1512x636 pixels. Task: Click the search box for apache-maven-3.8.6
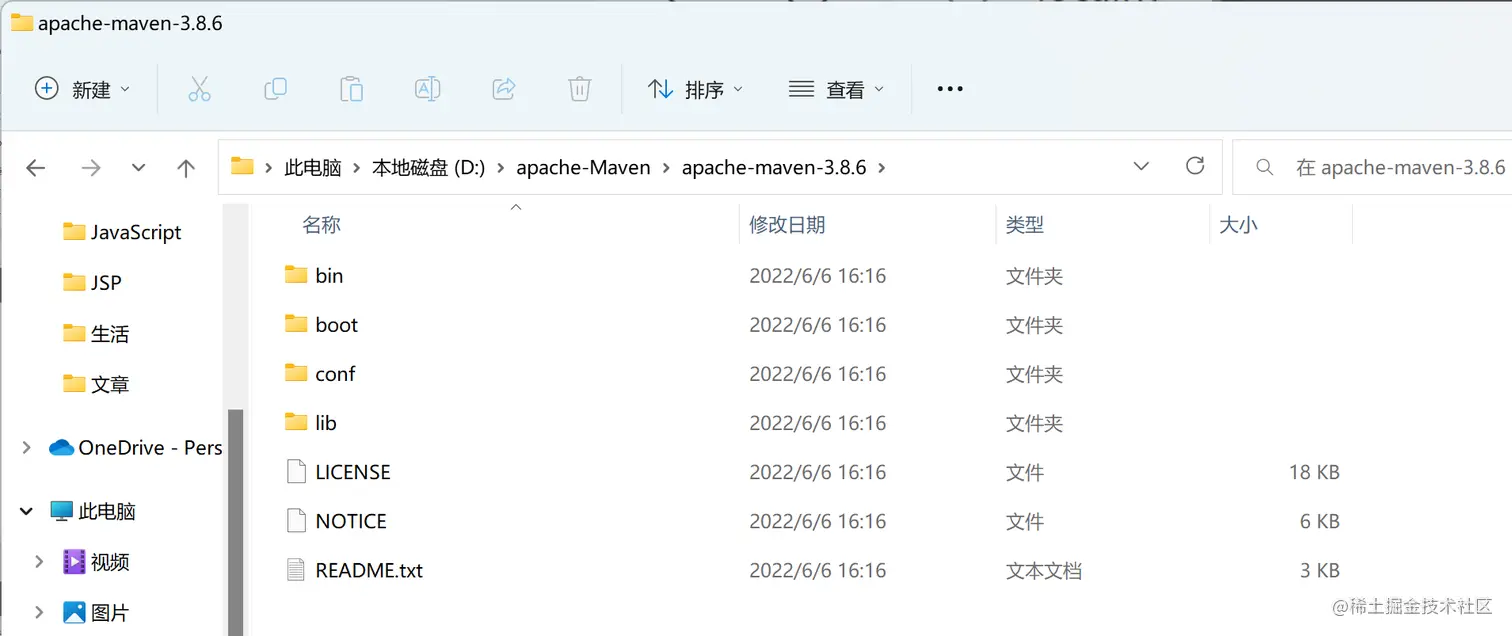click(1372, 167)
